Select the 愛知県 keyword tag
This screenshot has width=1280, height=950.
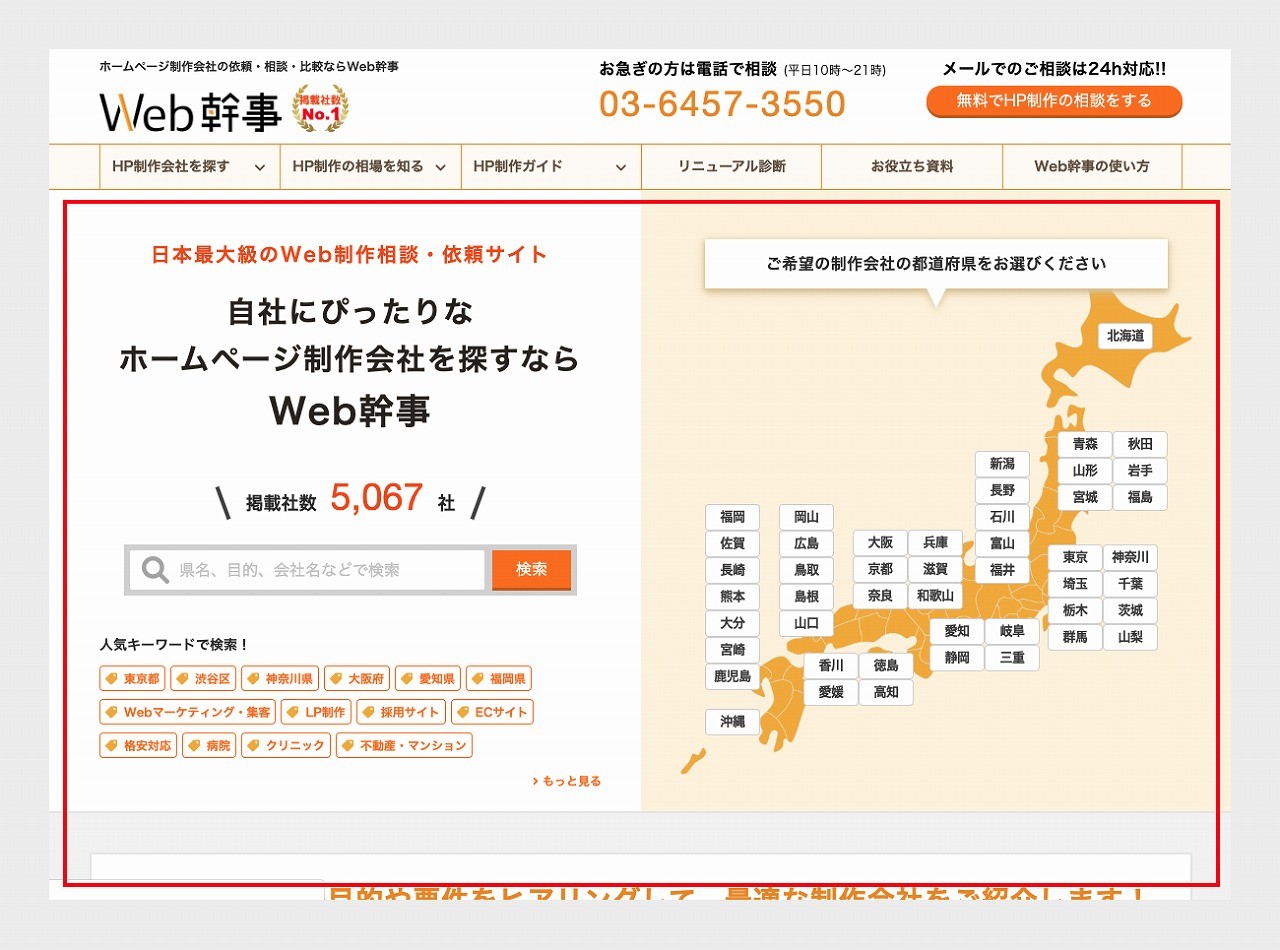click(428, 679)
